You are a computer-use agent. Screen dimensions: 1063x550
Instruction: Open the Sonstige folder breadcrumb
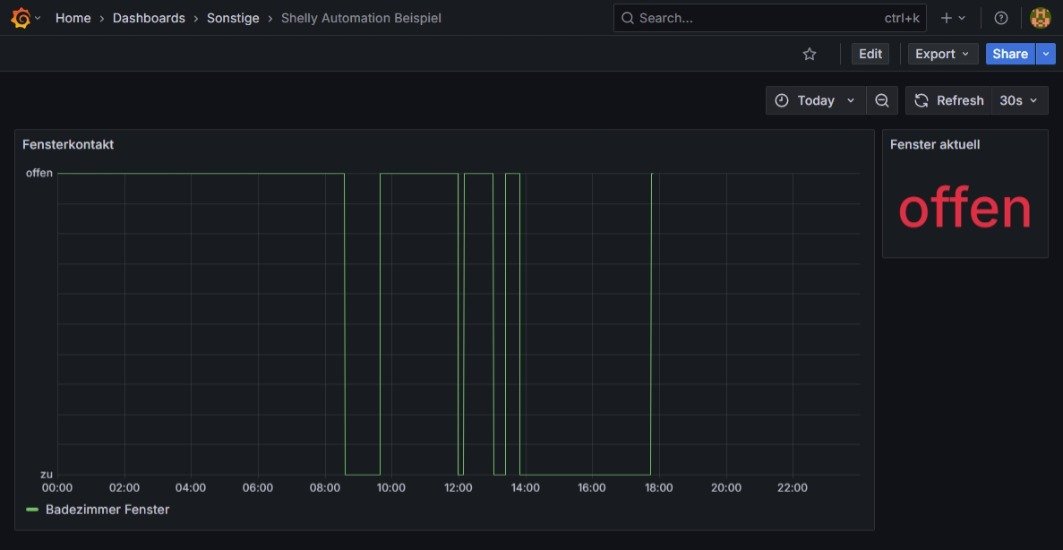tap(231, 18)
